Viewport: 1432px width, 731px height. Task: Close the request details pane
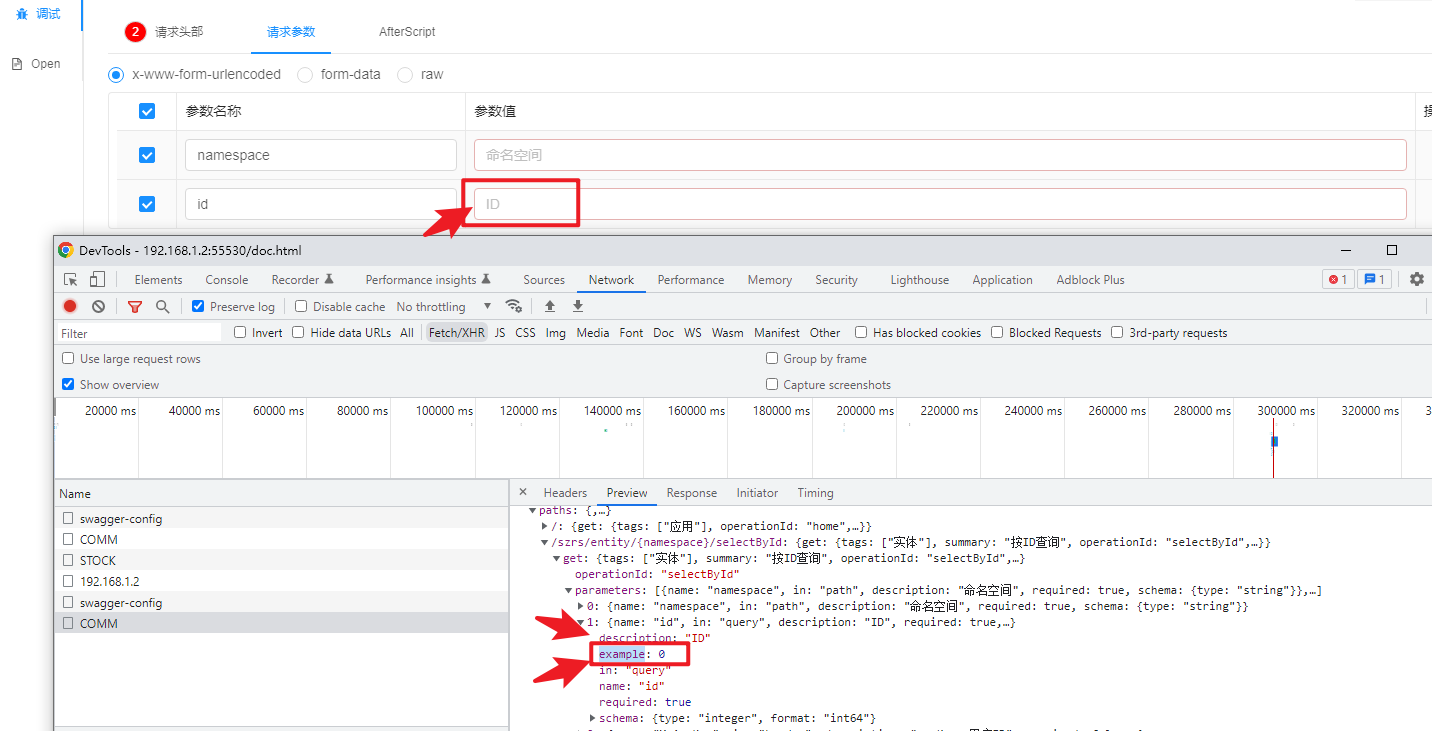tap(523, 492)
